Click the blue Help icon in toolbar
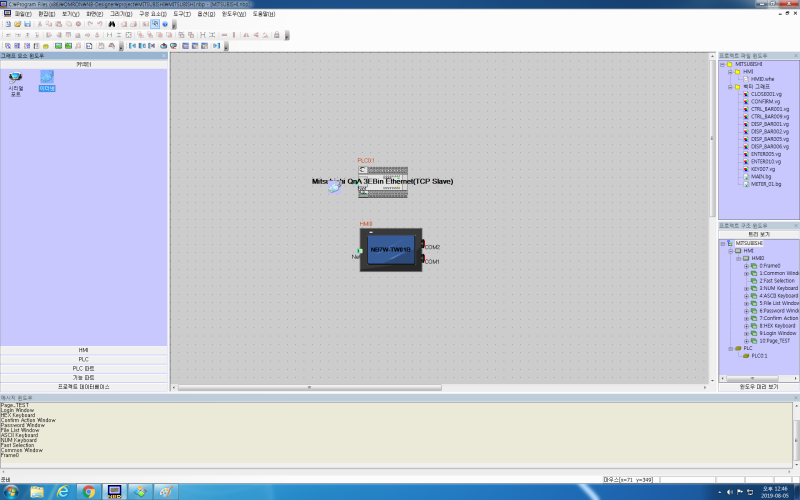 pyautogui.click(x=166, y=24)
